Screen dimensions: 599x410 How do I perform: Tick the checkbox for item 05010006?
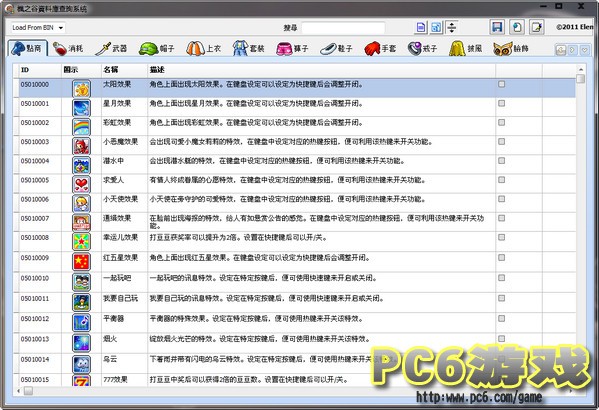[501, 199]
